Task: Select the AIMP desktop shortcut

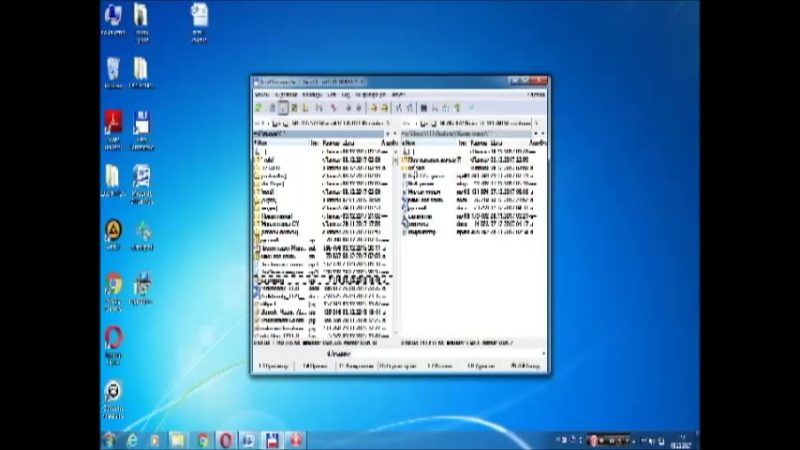Action: point(113,235)
